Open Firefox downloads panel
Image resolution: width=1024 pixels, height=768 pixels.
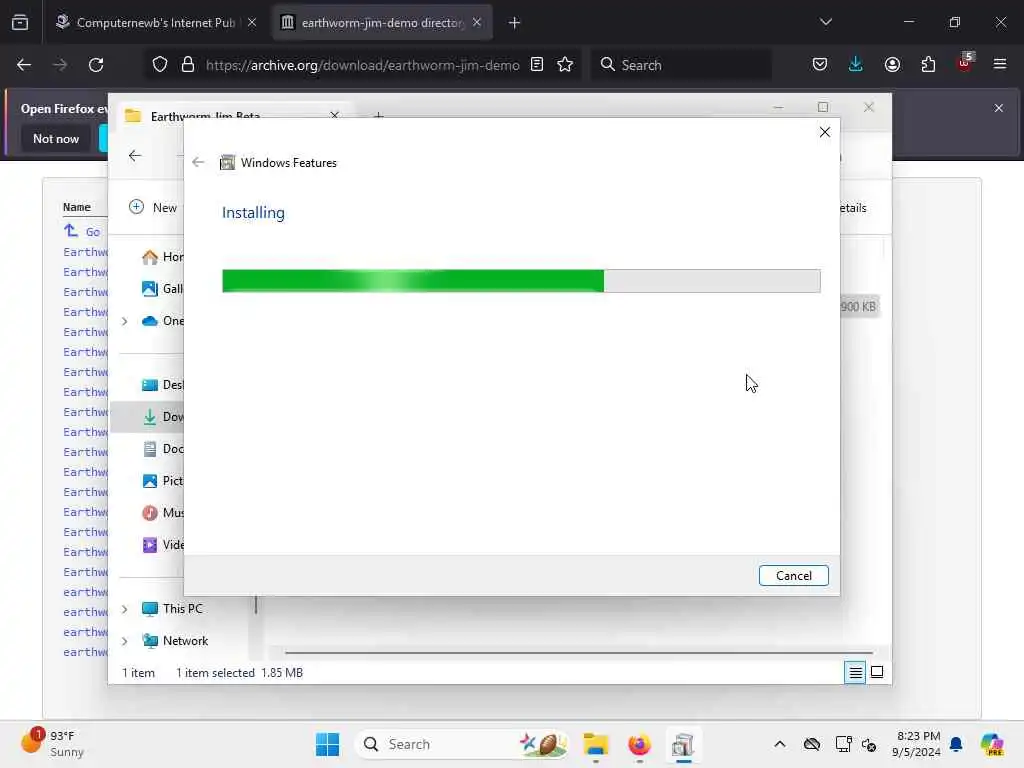856,65
